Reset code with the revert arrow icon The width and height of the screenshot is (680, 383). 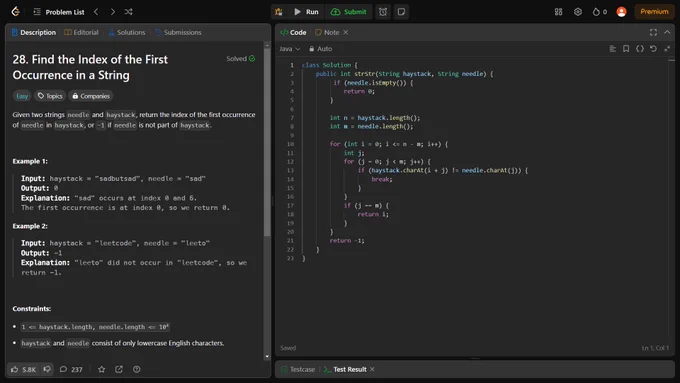[653, 49]
